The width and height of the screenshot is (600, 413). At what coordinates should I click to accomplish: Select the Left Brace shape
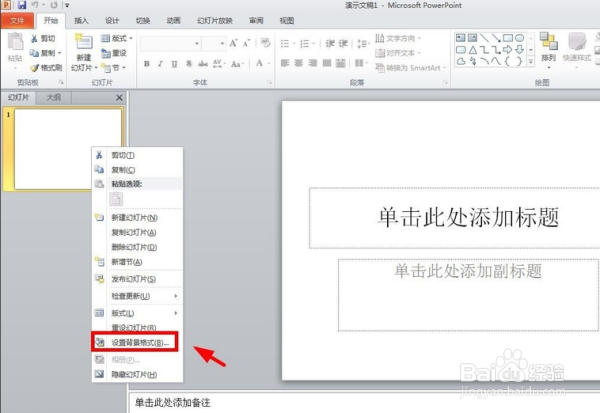[507, 61]
